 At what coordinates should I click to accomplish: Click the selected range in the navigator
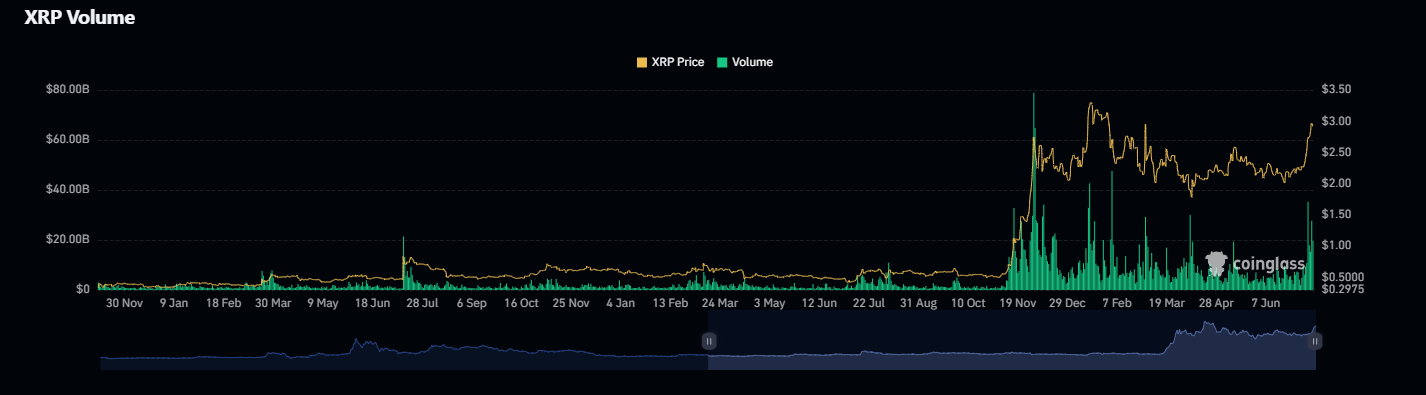[x=1012, y=341]
